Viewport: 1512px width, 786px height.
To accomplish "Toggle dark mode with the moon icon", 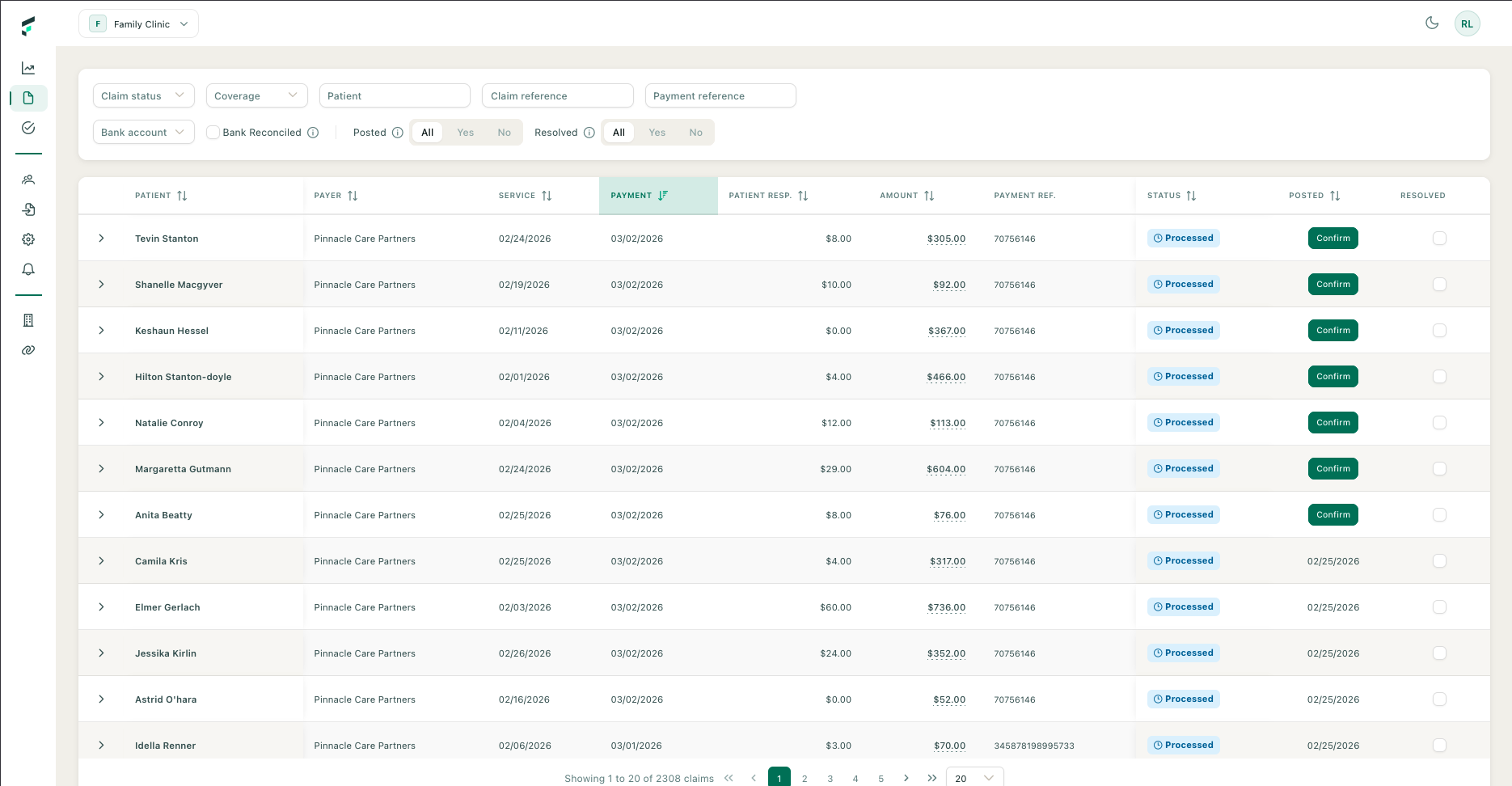I will point(1432,23).
